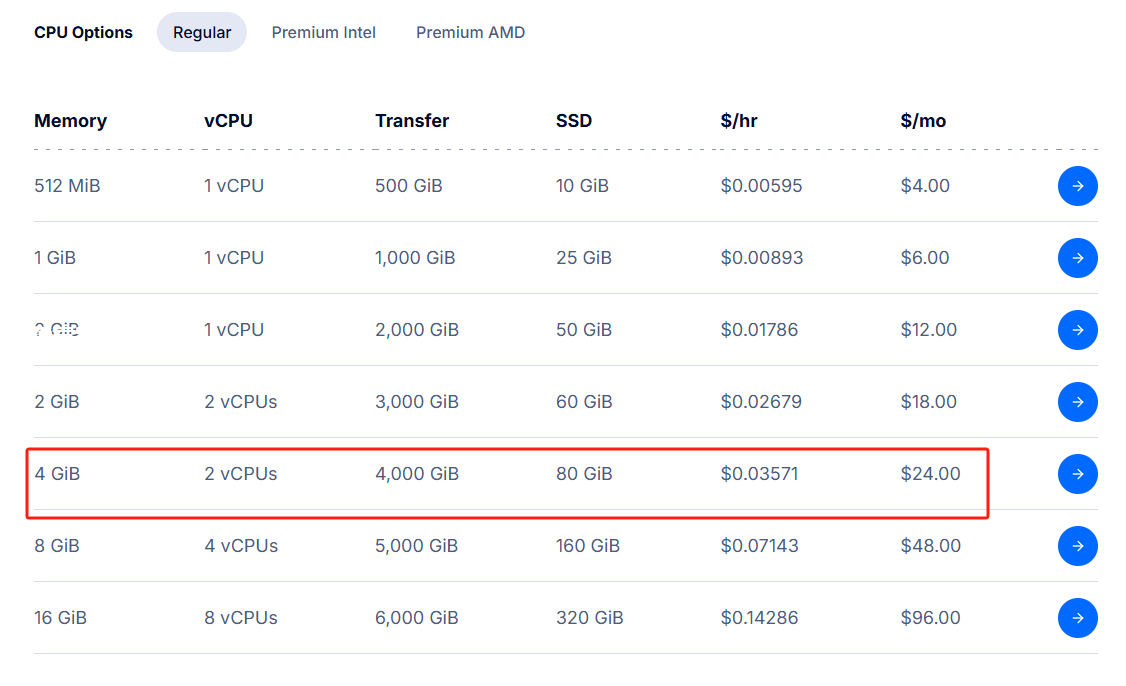Click the $0.14286 hourly price

759,618
